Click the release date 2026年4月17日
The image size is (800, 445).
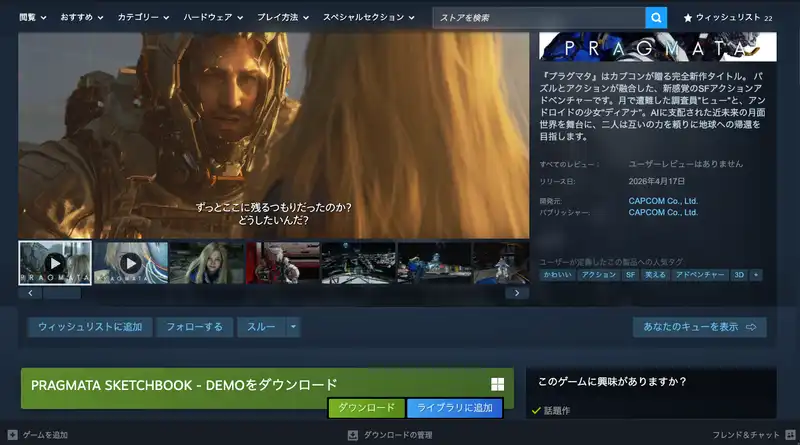tap(657, 181)
